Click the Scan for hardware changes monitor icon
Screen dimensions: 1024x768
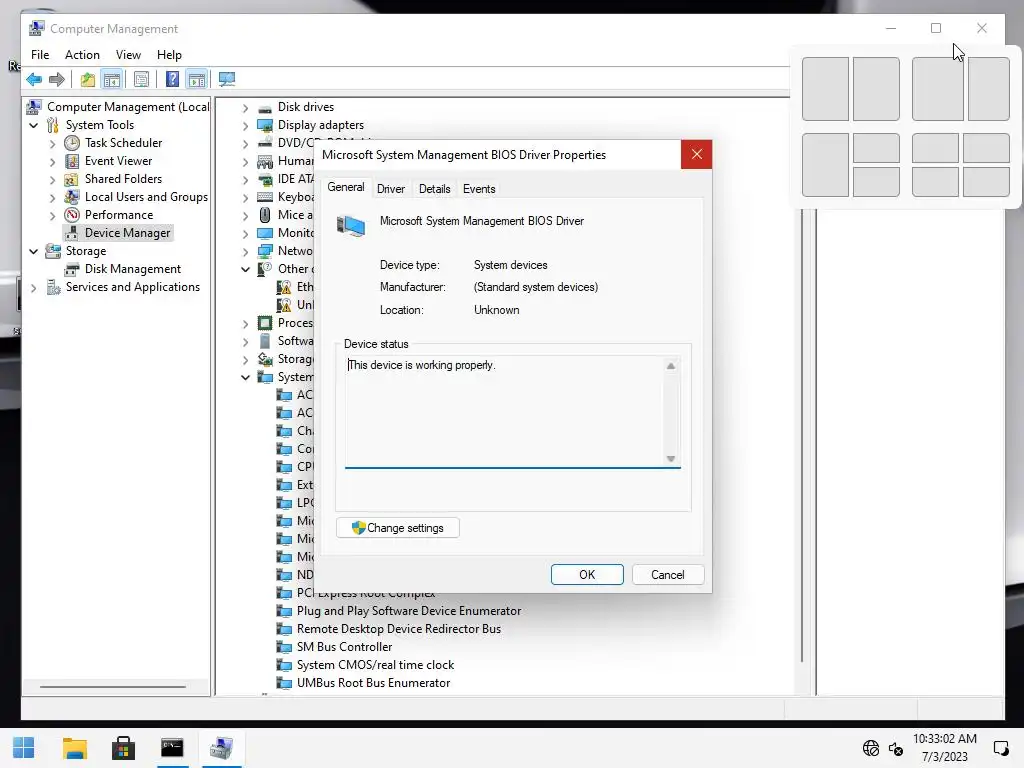pyautogui.click(x=227, y=80)
